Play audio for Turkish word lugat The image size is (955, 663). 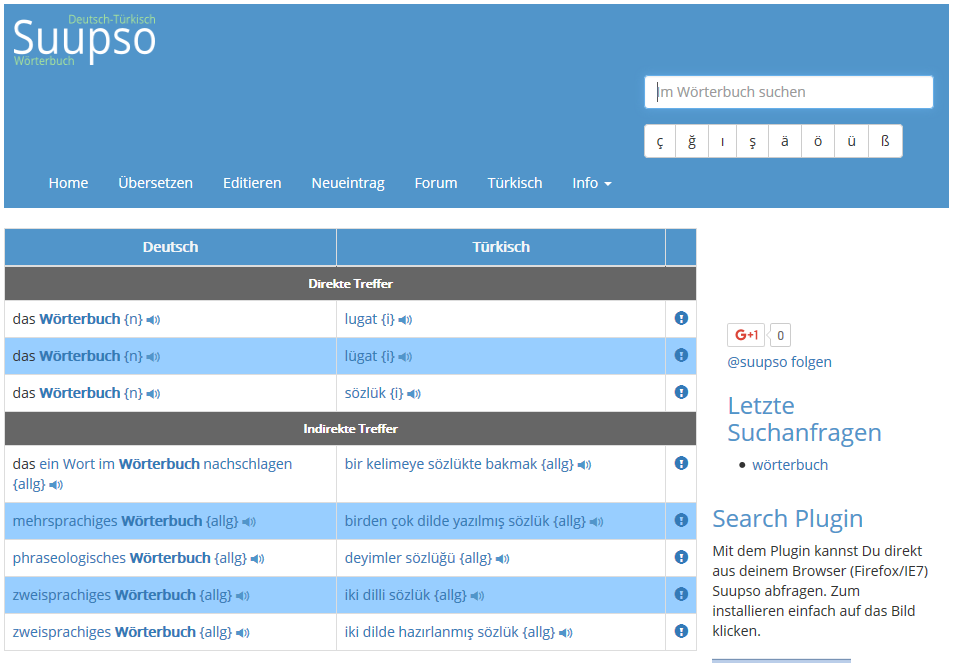[405, 320]
